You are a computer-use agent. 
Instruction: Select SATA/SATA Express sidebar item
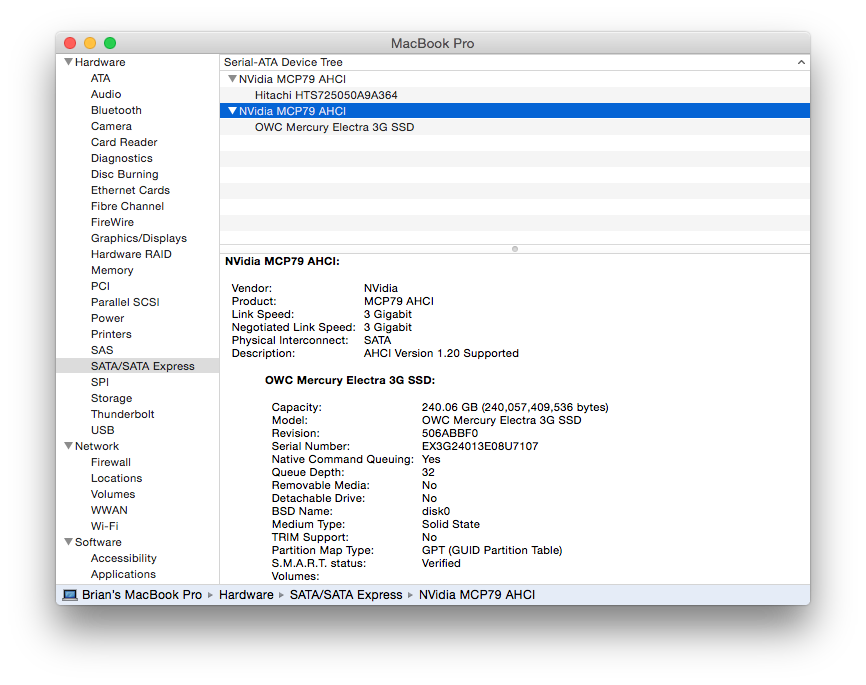(x=138, y=366)
